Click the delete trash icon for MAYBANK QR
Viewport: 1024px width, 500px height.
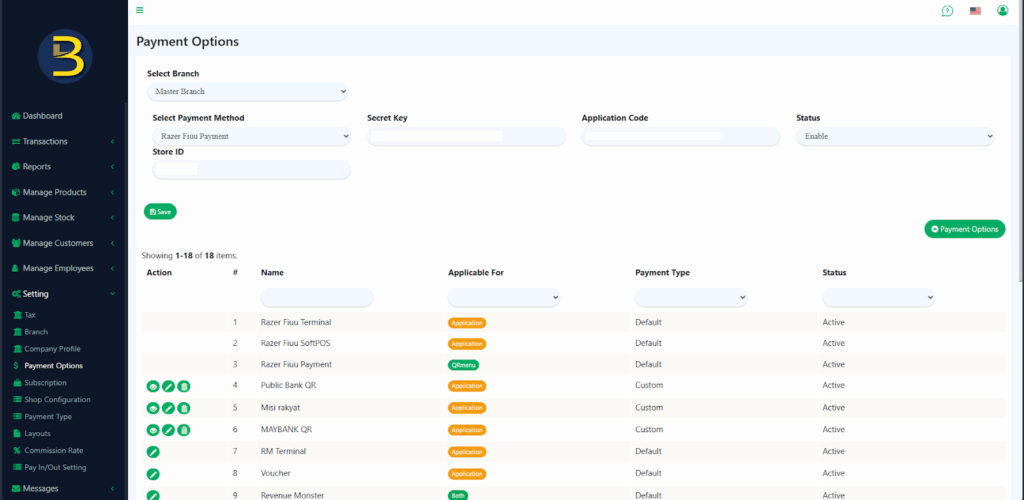(x=184, y=430)
